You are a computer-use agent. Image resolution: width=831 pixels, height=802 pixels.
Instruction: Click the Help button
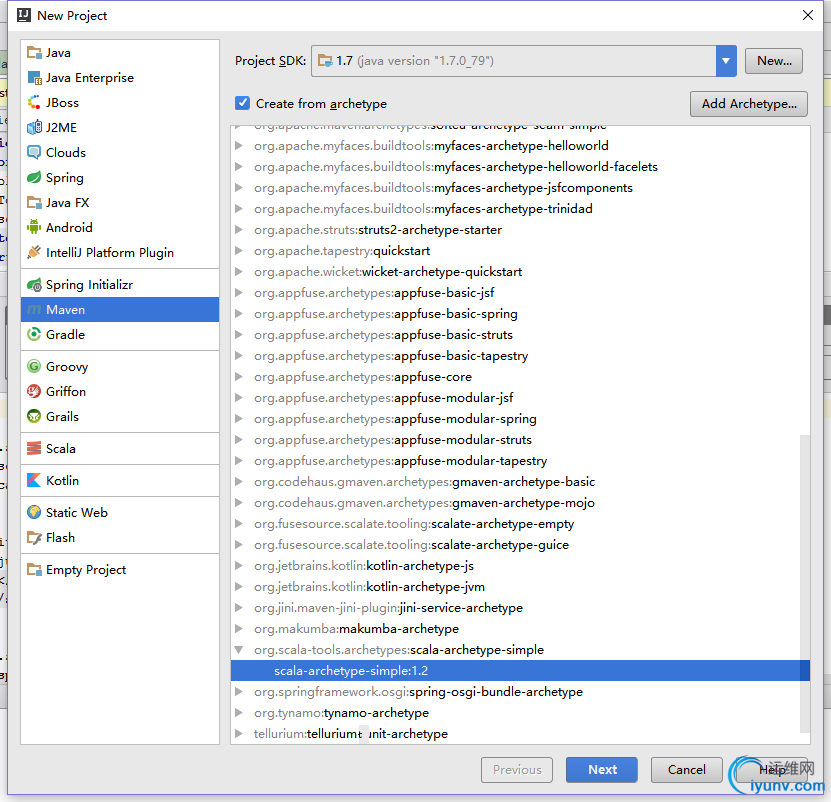pos(772,769)
